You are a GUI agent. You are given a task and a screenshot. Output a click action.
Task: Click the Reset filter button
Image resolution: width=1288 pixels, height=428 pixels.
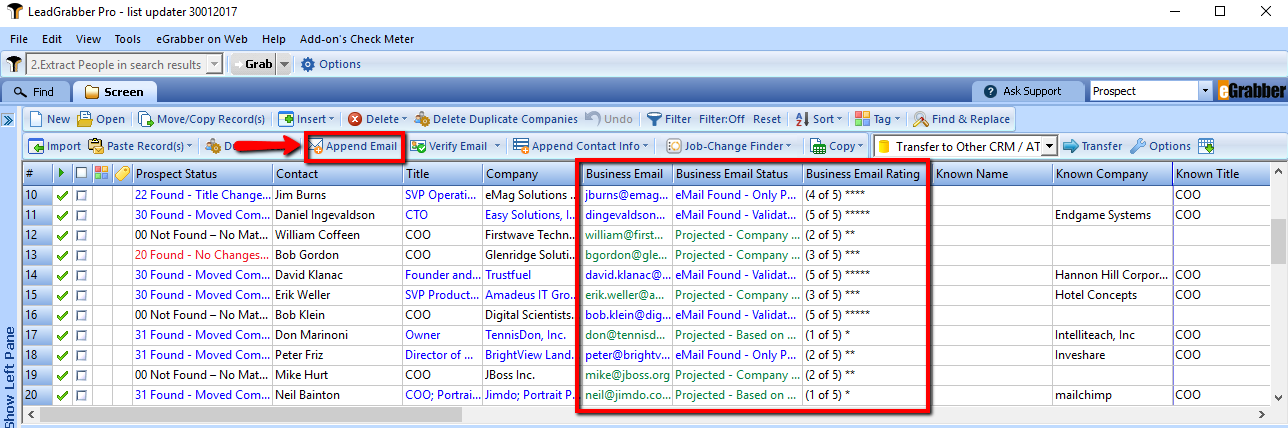click(767, 119)
